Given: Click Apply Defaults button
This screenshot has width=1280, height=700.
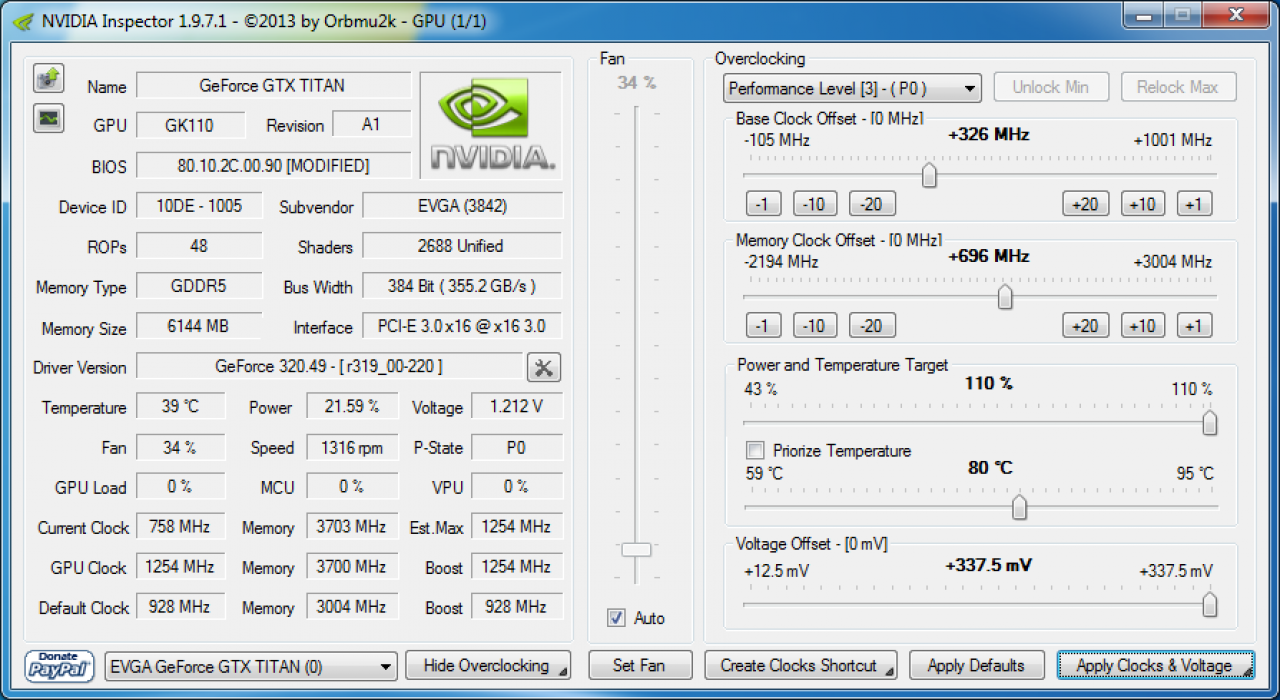Looking at the screenshot, I should pyautogui.click(x=976, y=666).
